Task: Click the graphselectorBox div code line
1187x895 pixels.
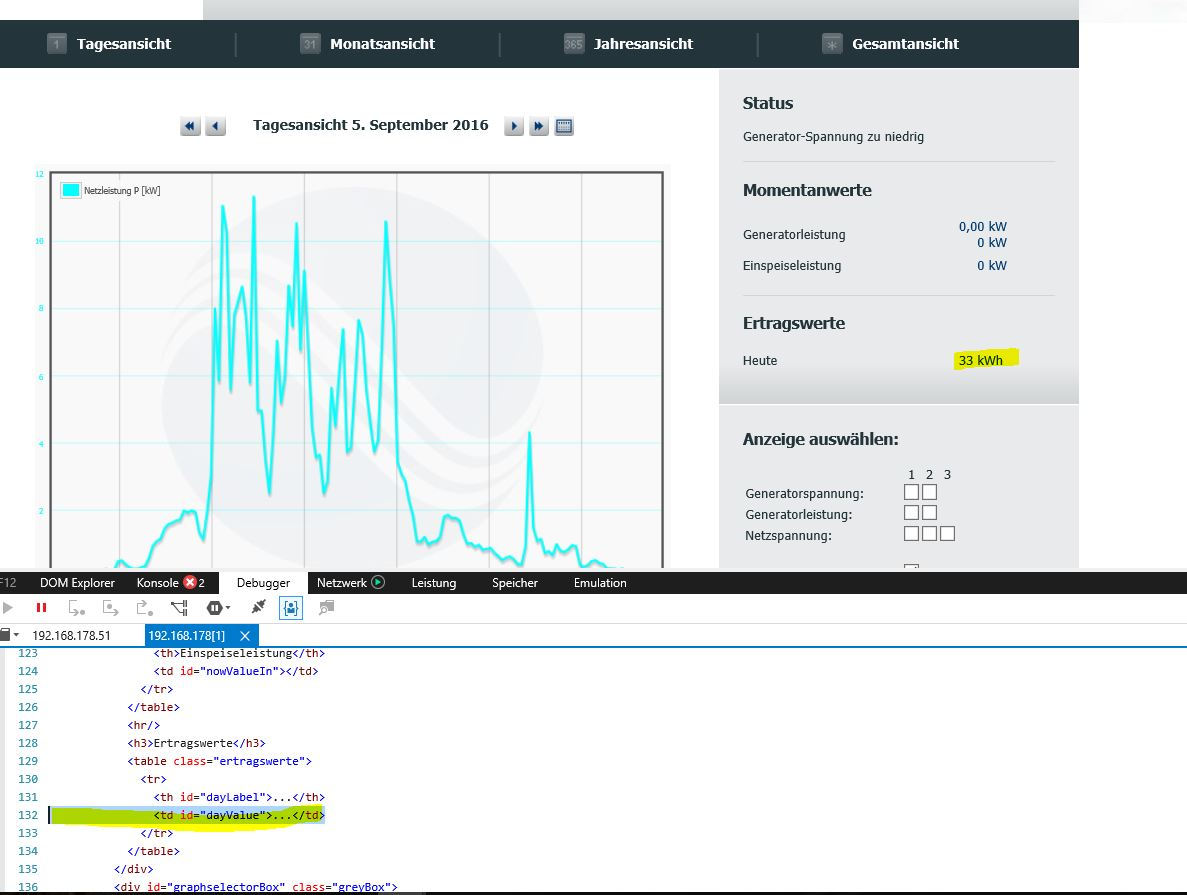Action: [x=256, y=887]
